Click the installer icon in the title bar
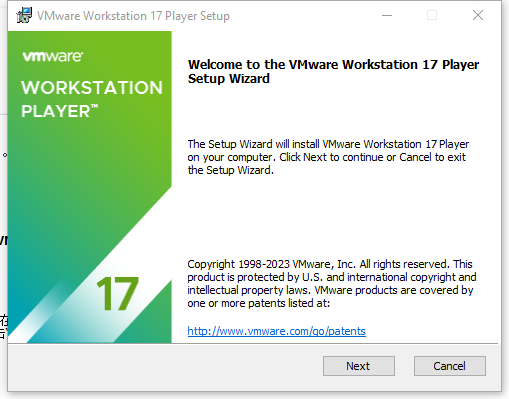 tap(24, 15)
